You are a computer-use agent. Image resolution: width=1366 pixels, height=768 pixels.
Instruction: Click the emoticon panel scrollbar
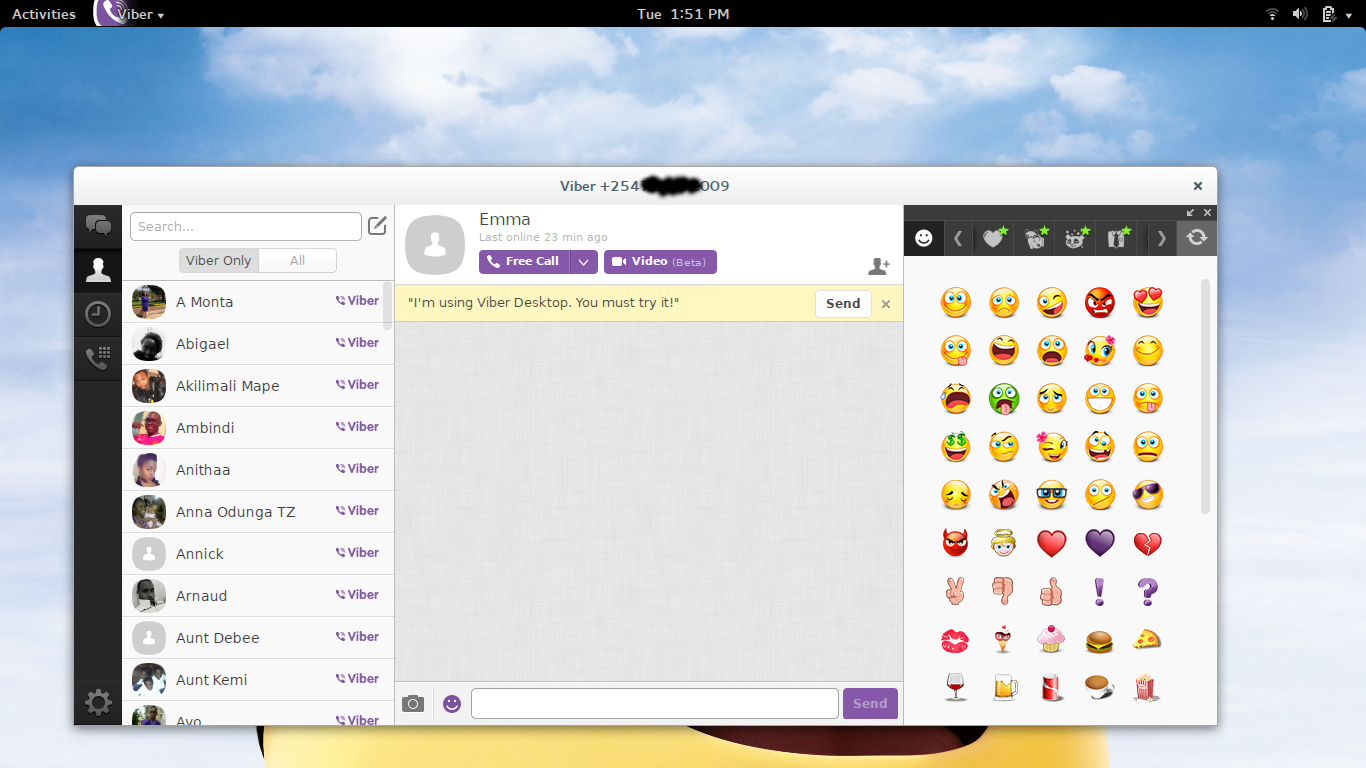[1205, 398]
